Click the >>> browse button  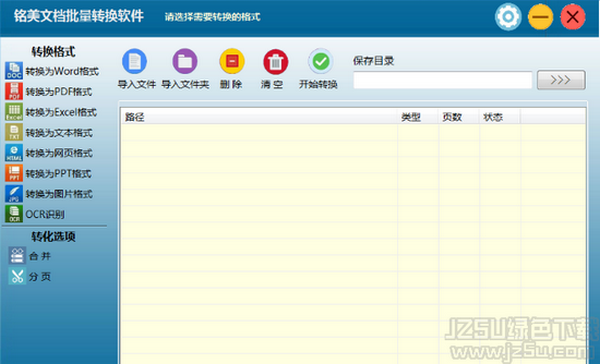click(x=561, y=80)
